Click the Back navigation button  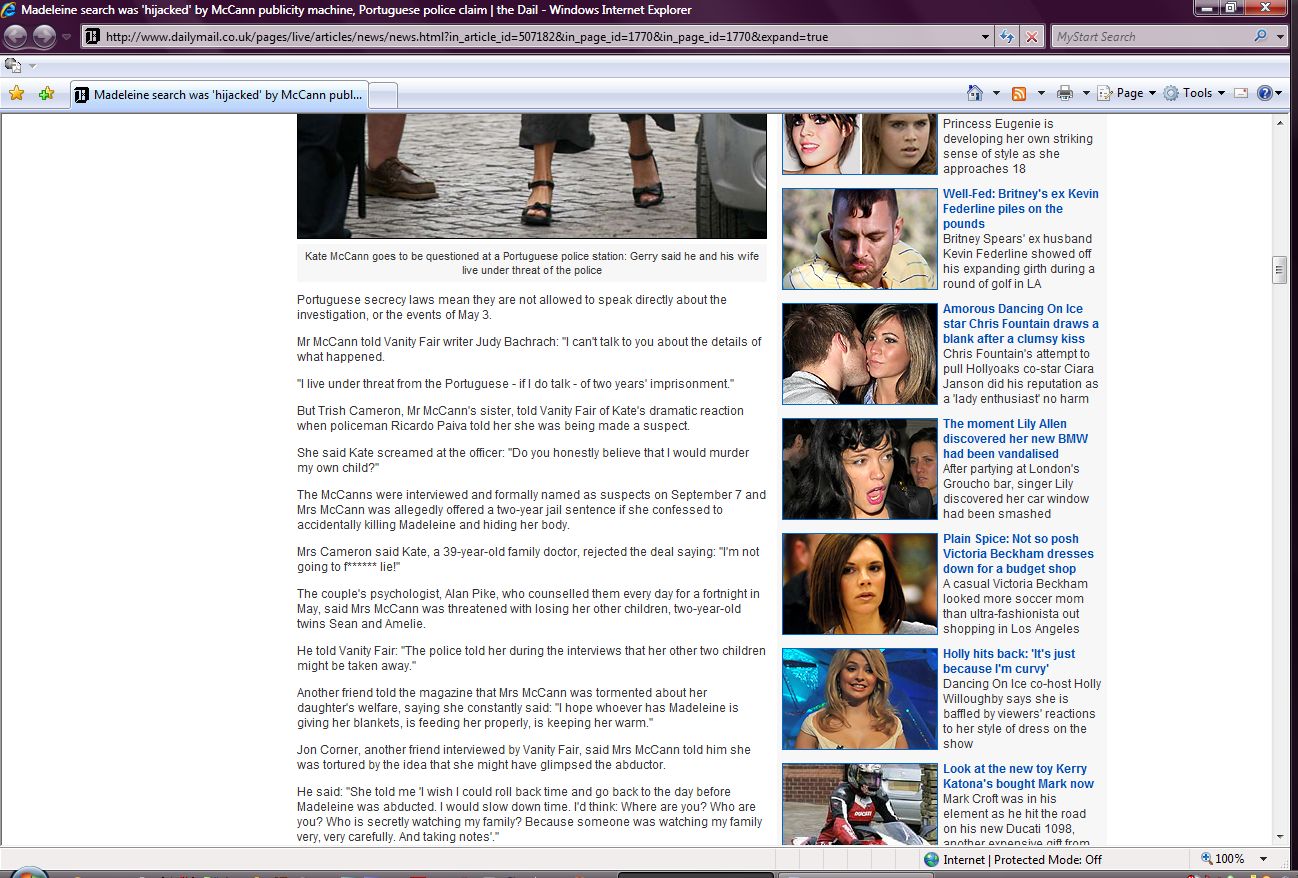(x=16, y=37)
